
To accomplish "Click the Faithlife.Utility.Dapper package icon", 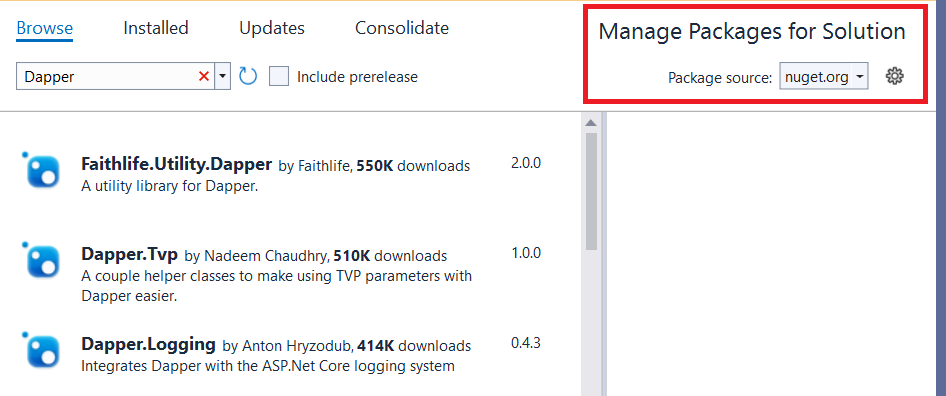I will tap(42, 171).
